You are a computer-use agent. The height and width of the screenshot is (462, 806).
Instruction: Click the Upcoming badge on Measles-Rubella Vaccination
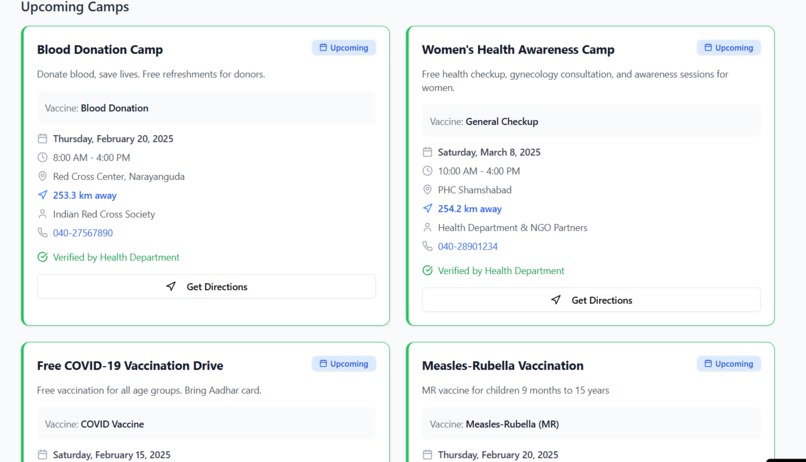click(729, 364)
